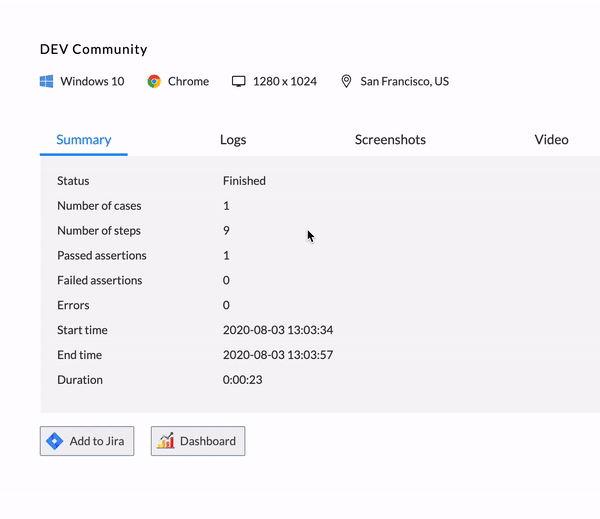
Task: Click the monitor resolution icon
Action: tap(239, 81)
